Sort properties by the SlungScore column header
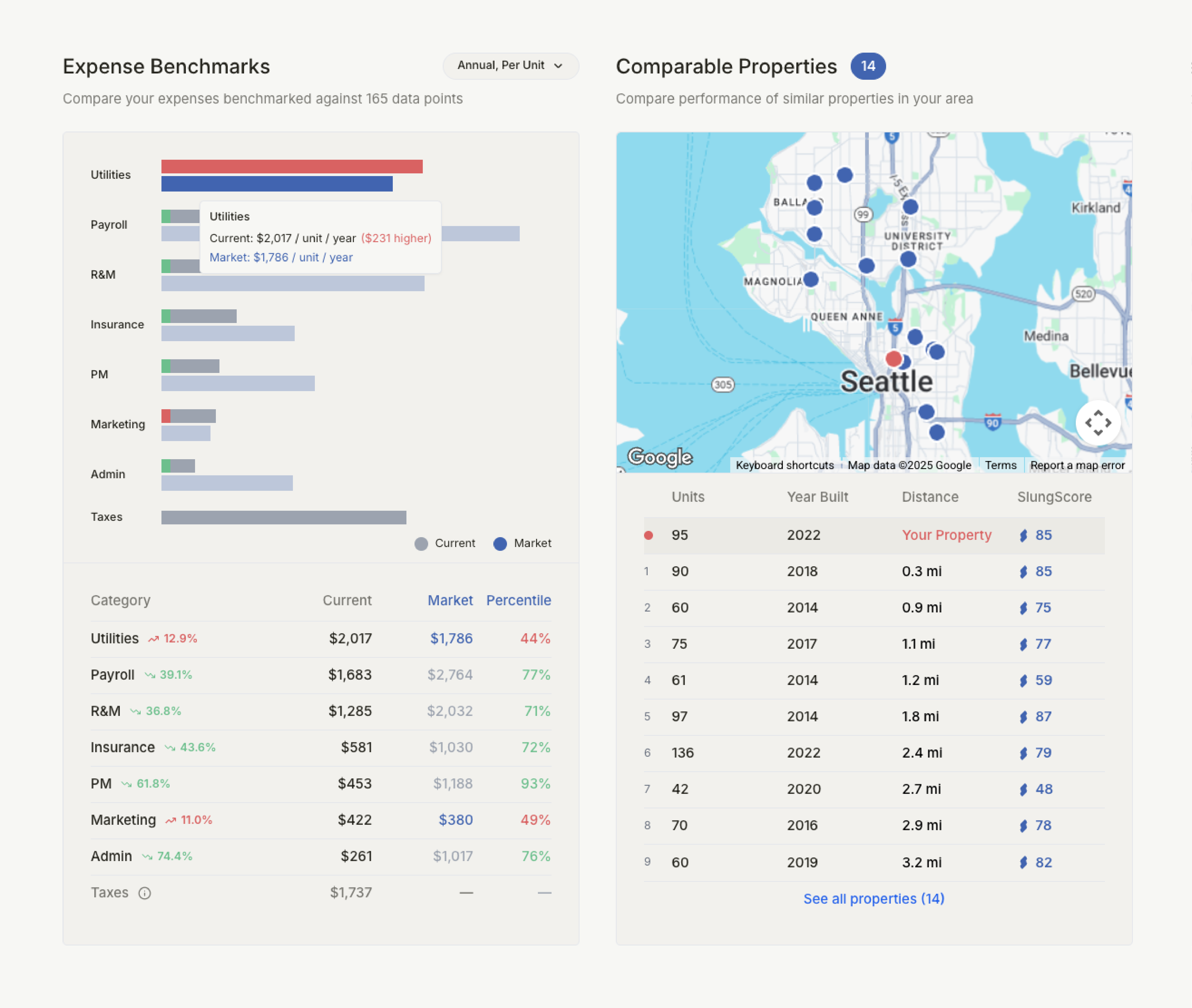Image resolution: width=1192 pixels, height=1008 pixels. (x=1054, y=497)
